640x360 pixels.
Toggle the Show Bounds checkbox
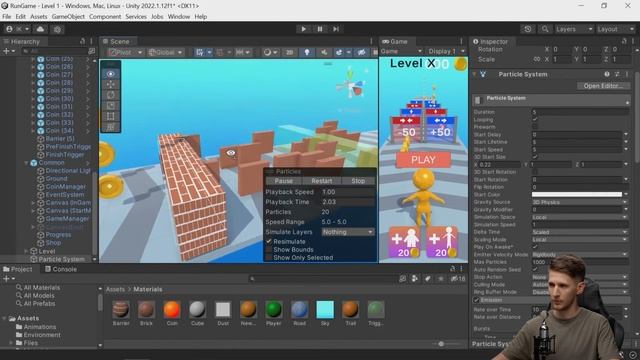(269, 249)
